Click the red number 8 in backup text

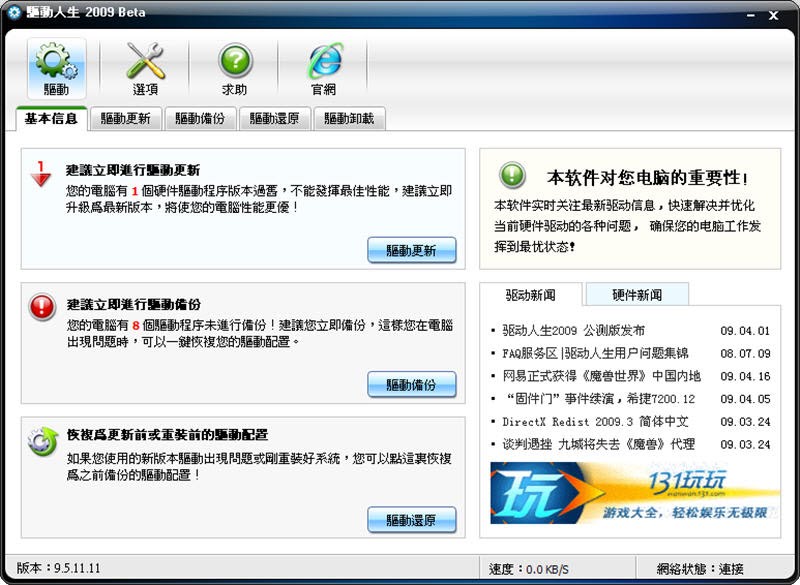coord(136,325)
